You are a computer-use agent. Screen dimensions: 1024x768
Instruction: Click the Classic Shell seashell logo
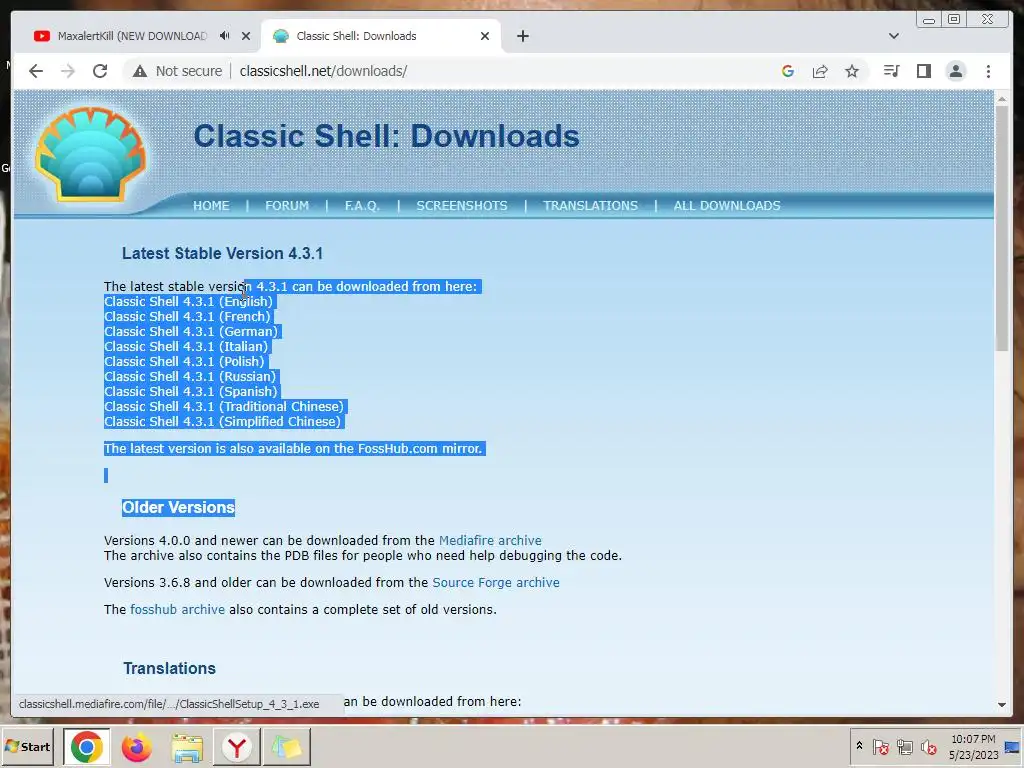tap(91, 154)
